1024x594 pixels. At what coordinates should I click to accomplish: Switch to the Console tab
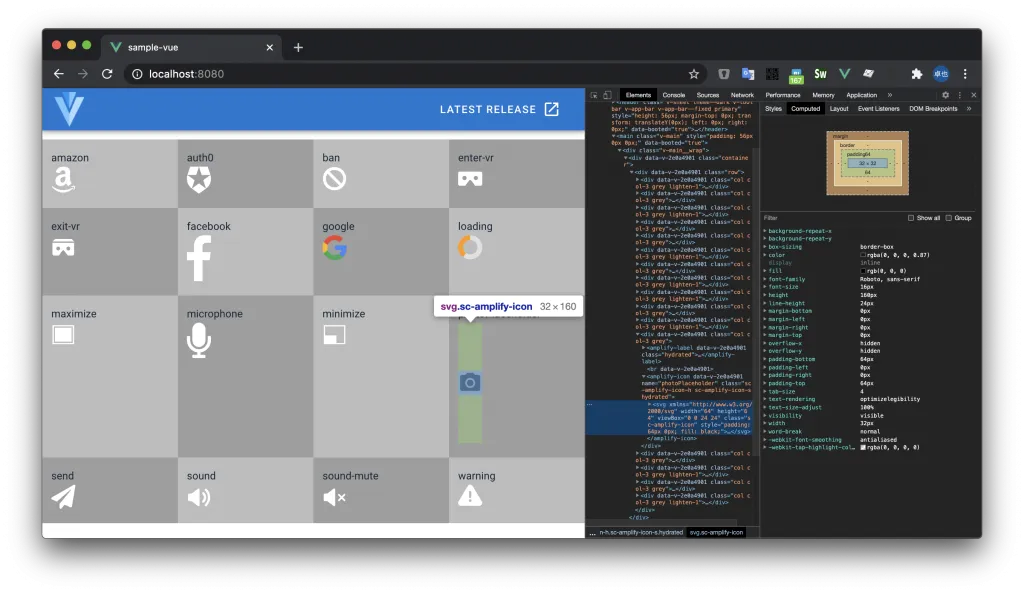(673, 95)
